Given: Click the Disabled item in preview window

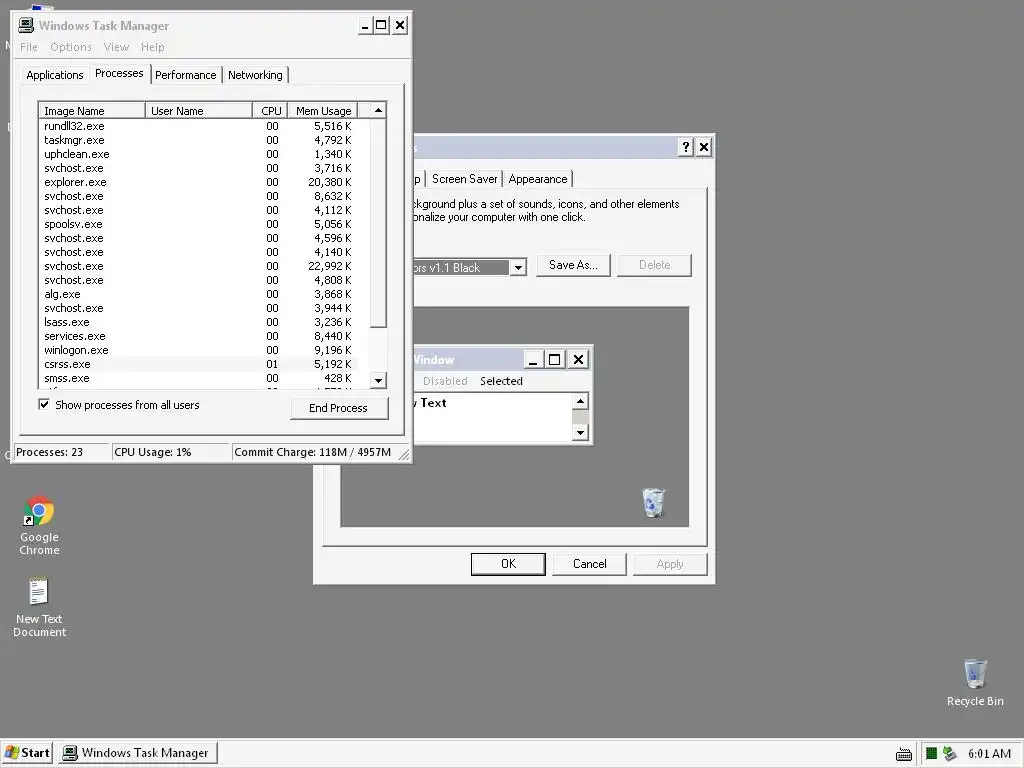Looking at the screenshot, I should tap(445, 381).
